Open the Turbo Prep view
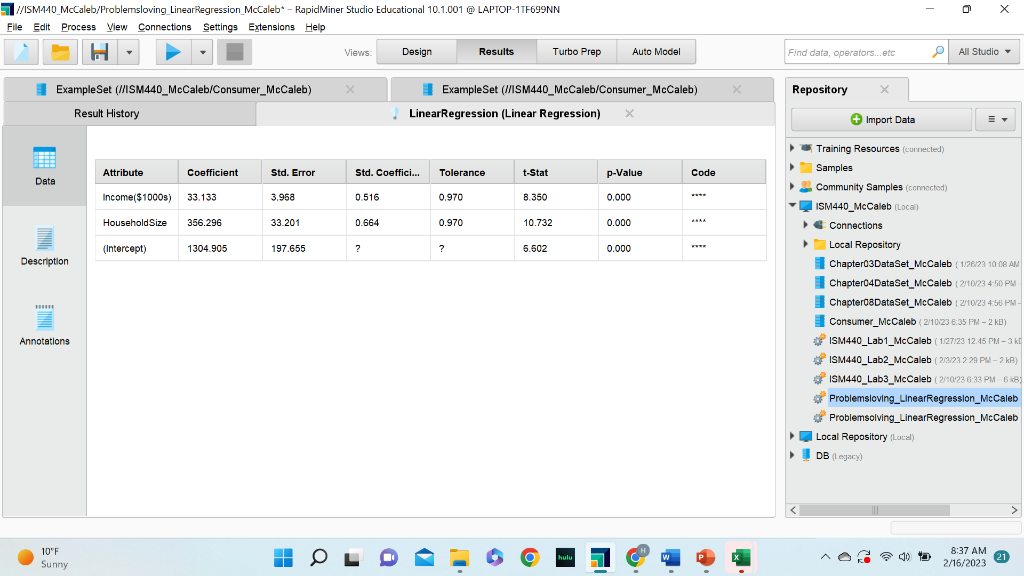This screenshot has height=576, width=1024. click(577, 52)
